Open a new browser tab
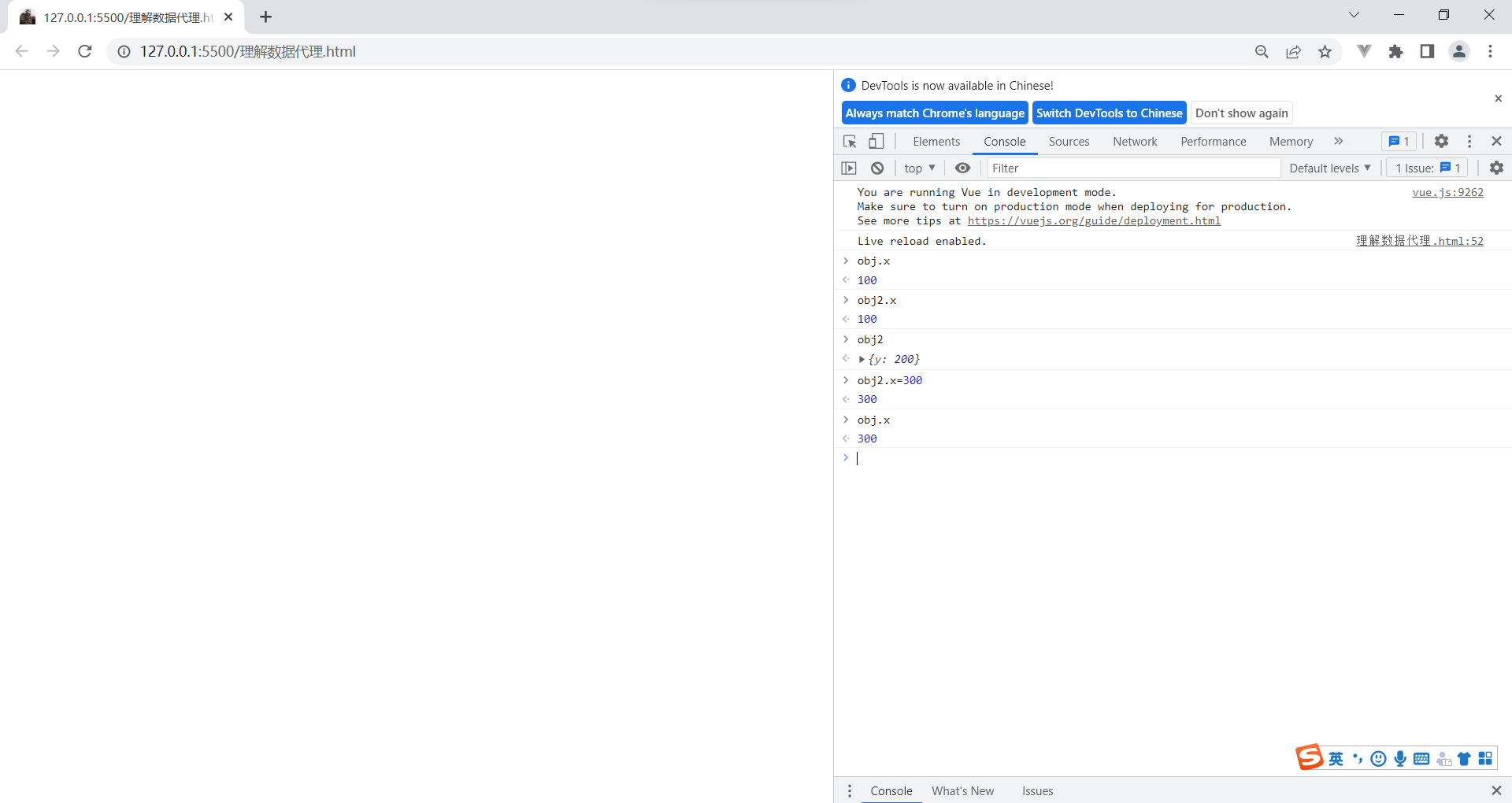 click(x=266, y=17)
